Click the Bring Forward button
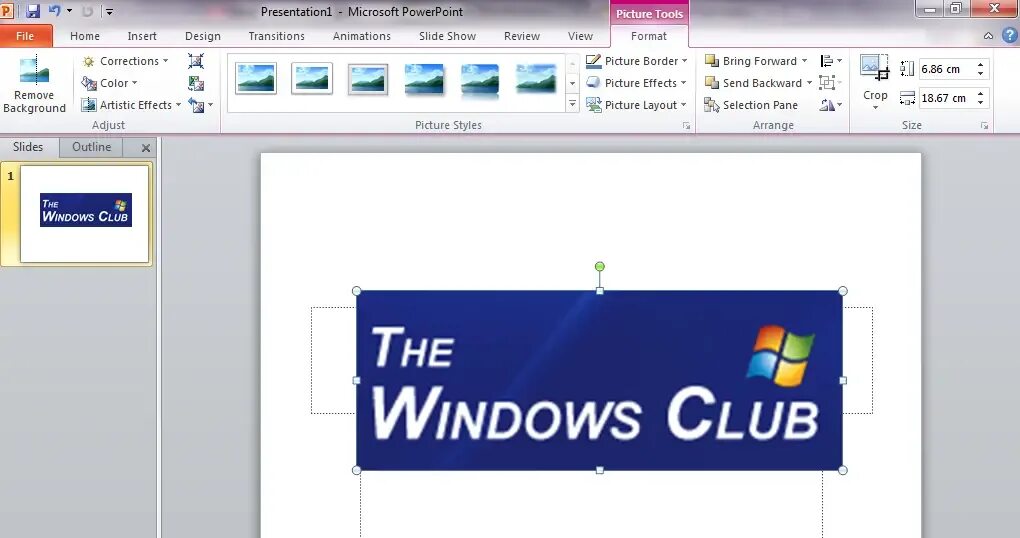The image size is (1020, 538). coord(752,61)
